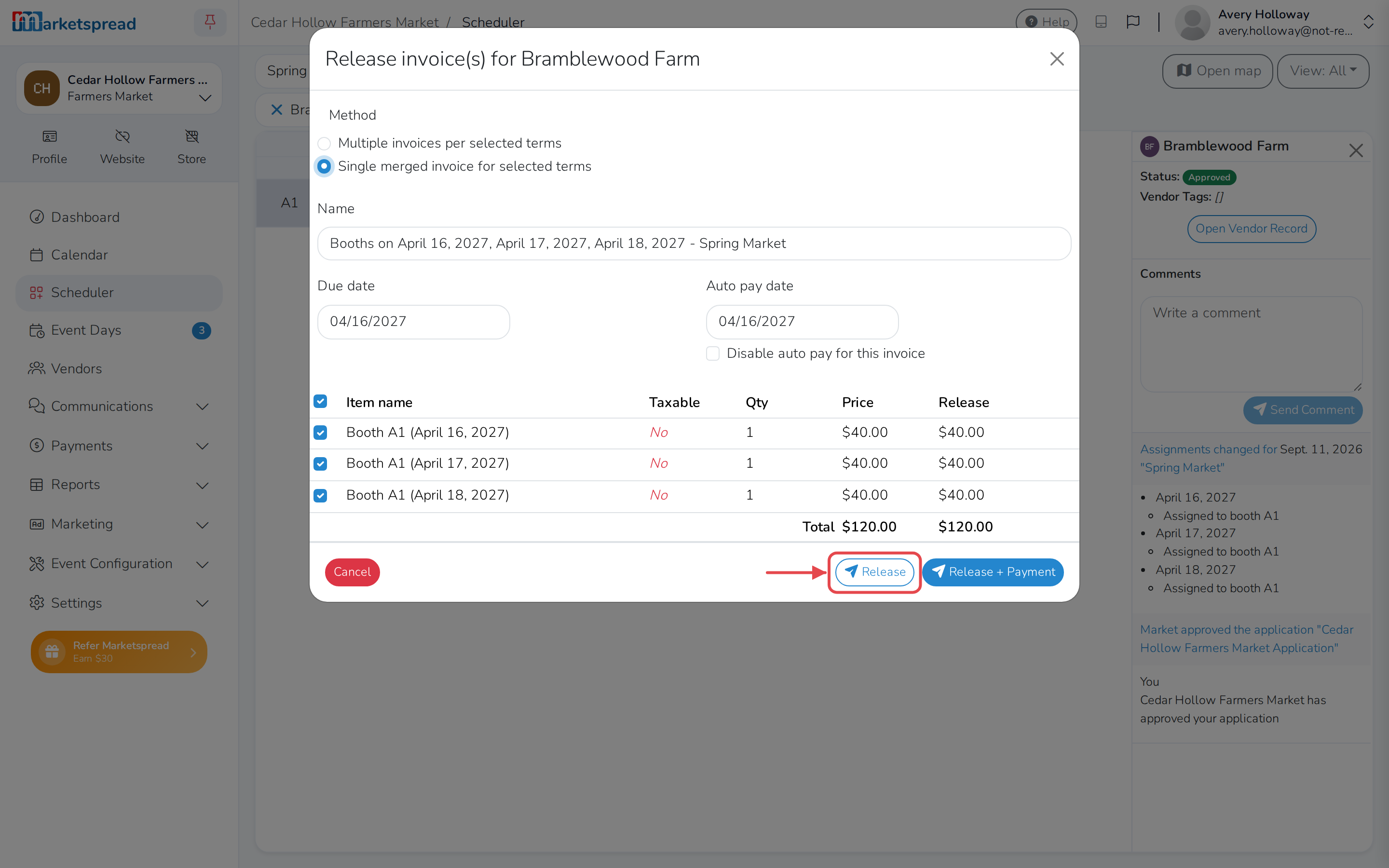Open the Help button

click(x=1047, y=22)
